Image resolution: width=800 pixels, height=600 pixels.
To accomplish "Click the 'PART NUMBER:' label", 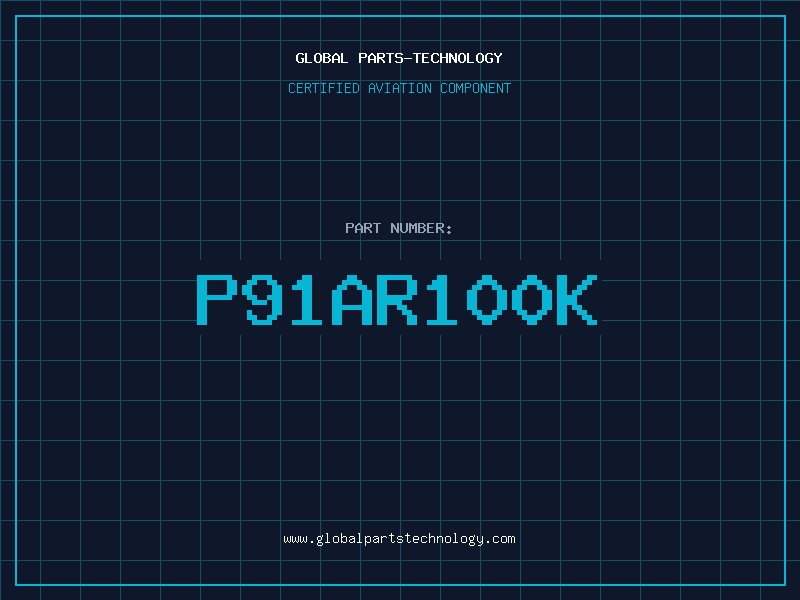I will pyautogui.click(x=399, y=228).
